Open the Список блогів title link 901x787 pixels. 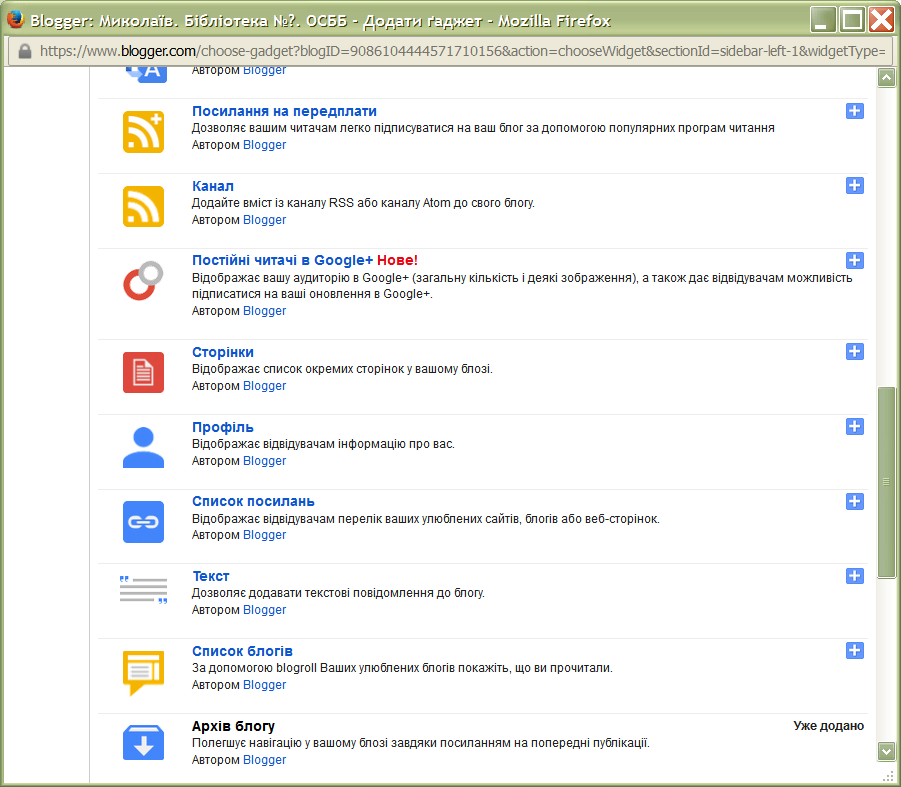point(242,651)
